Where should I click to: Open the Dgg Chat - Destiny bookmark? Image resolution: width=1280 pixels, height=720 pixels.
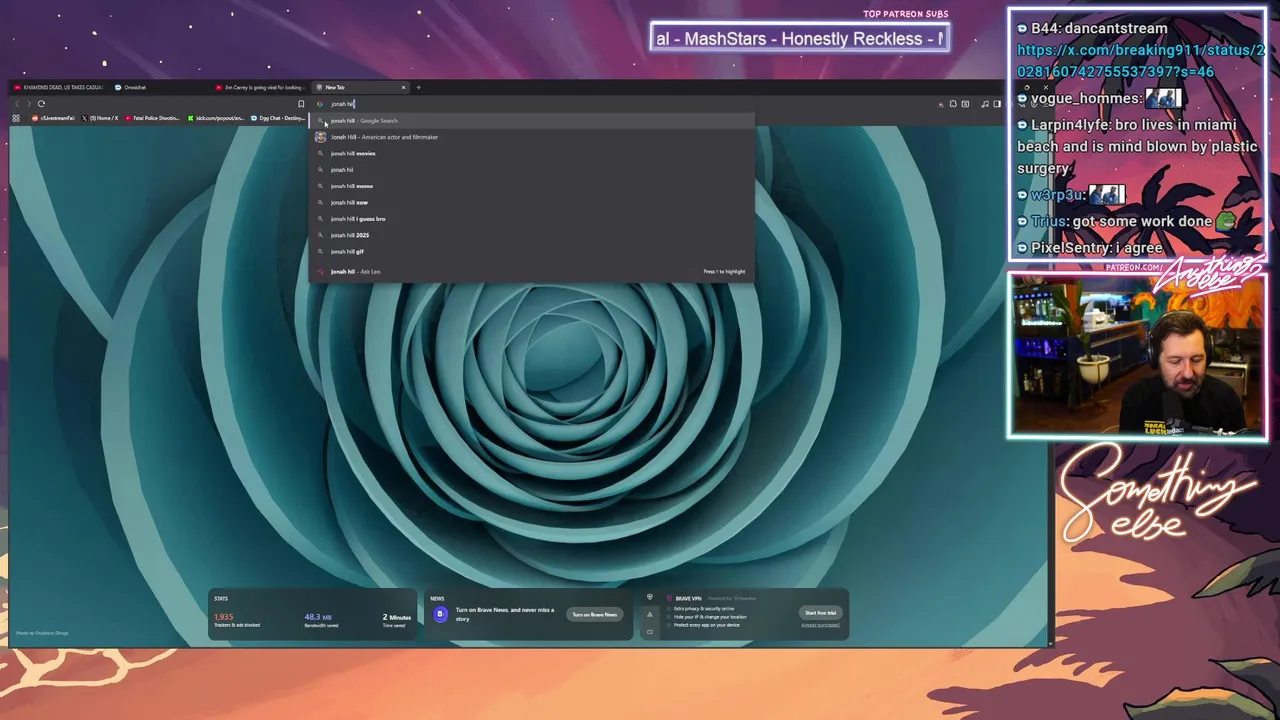click(278, 118)
